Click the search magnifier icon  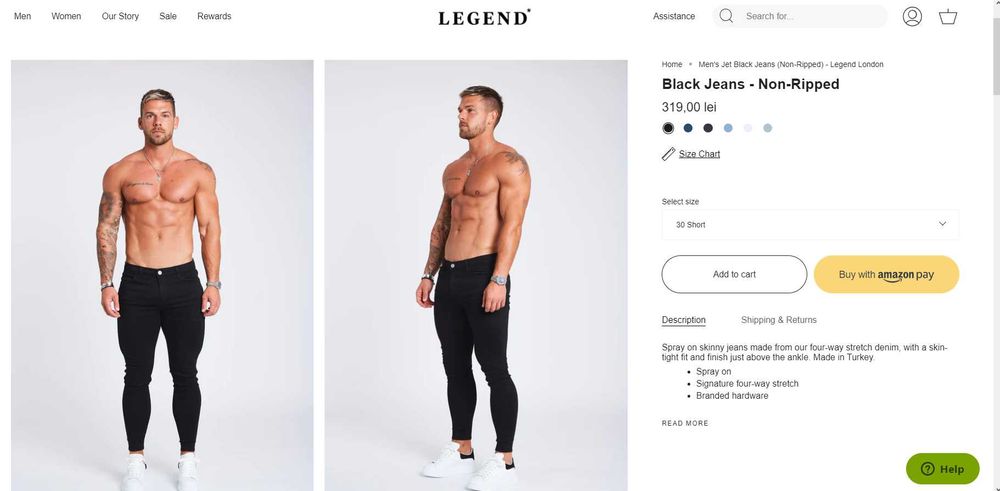(x=726, y=16)
